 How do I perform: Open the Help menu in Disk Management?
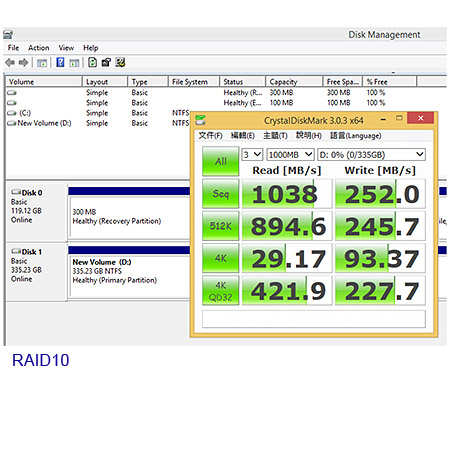pyautogui.click(x=90, y=48)
